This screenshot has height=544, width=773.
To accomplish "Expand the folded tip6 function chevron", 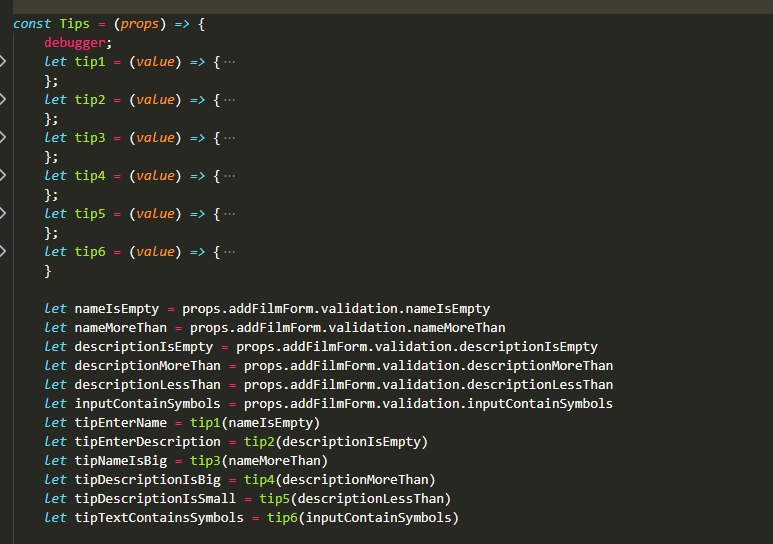I will (x=2, y=251).
